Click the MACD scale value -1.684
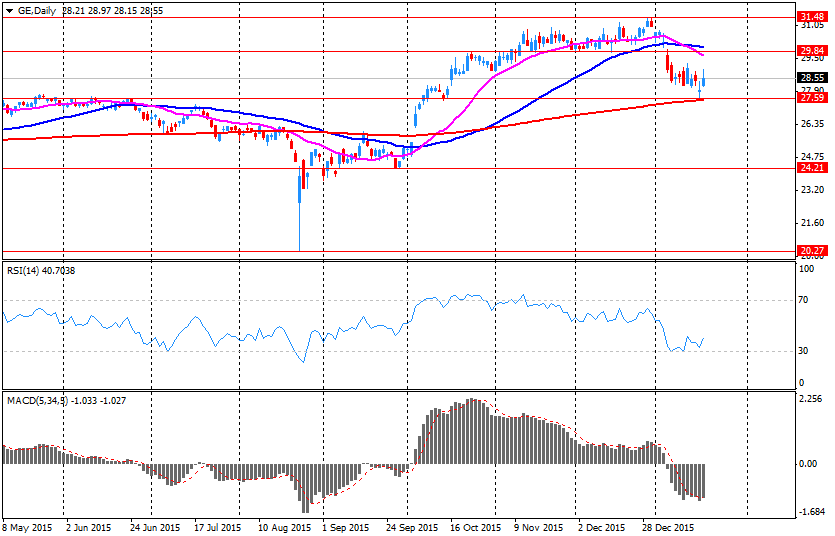The image size is (835, 536). tap(811, 511)
